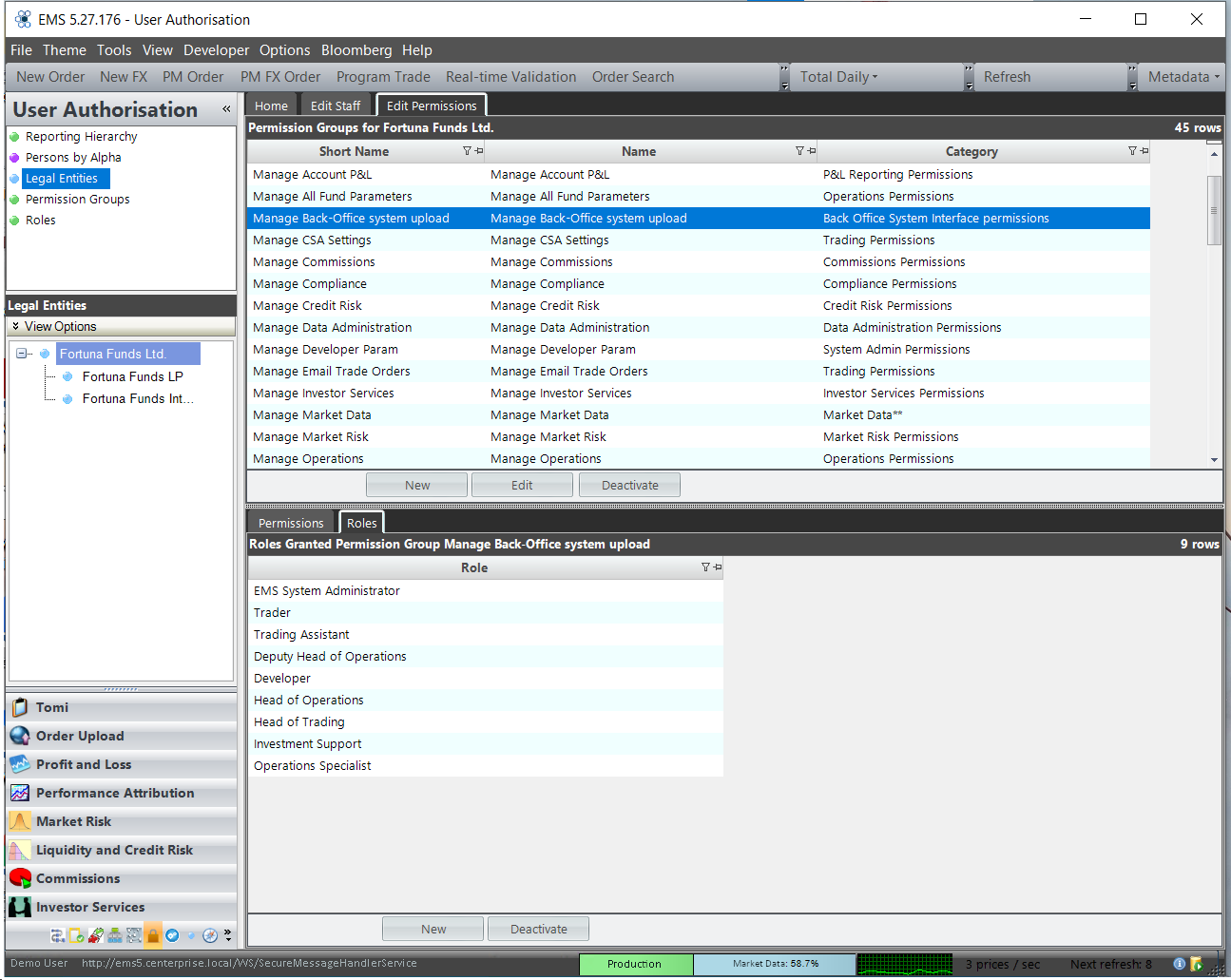
Task: Click the info icon in status bar
Action: point(1179,964)
